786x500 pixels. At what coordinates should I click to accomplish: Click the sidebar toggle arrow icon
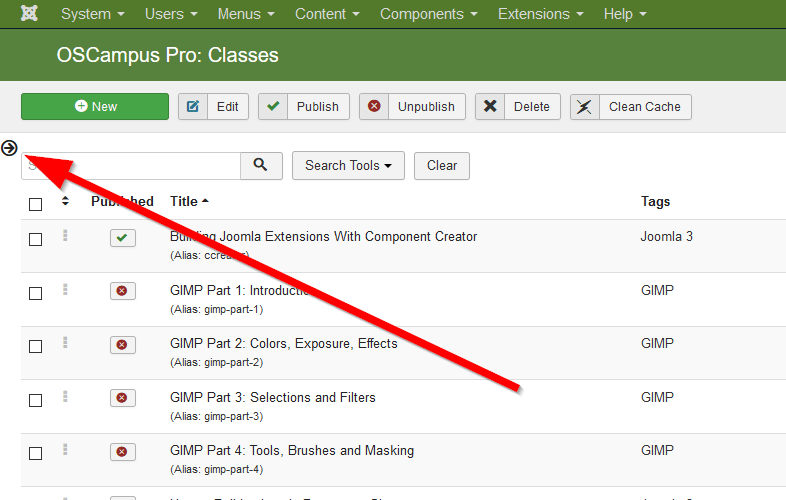tap(9, 148)
